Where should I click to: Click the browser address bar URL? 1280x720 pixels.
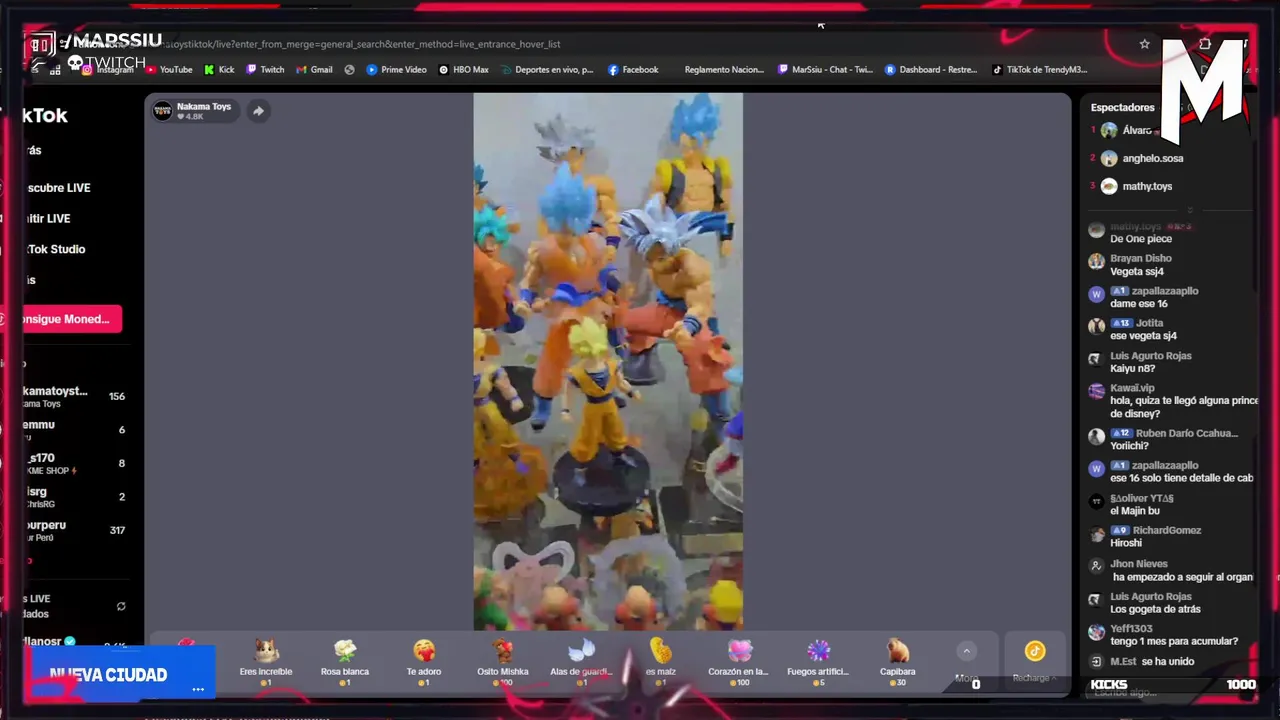coord(360,44)
